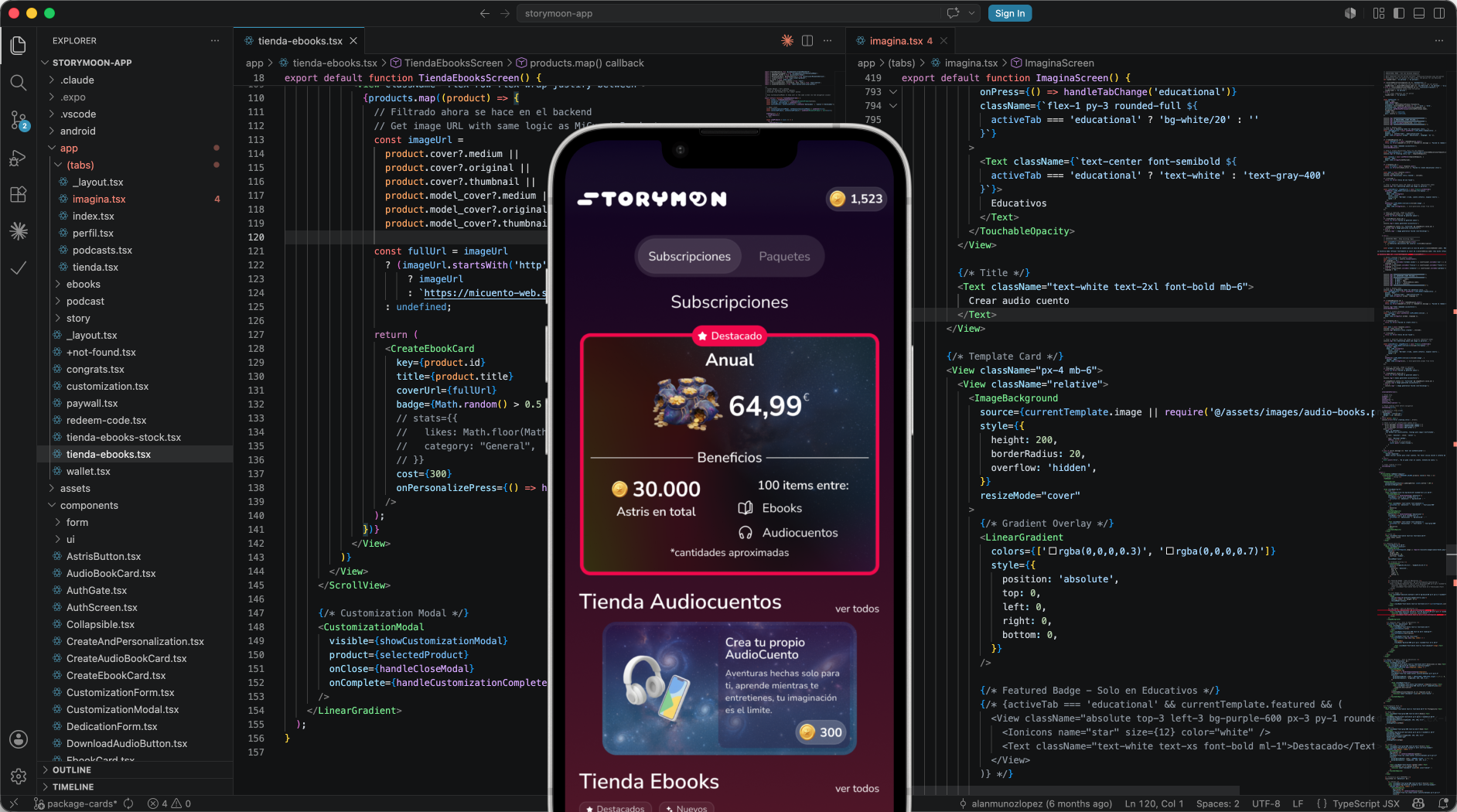Image resolution: width=1457 pixels, height=812 pixels.
Task: Click rgba(0,0,0,0.7) color swatch
Action: 1170,551
